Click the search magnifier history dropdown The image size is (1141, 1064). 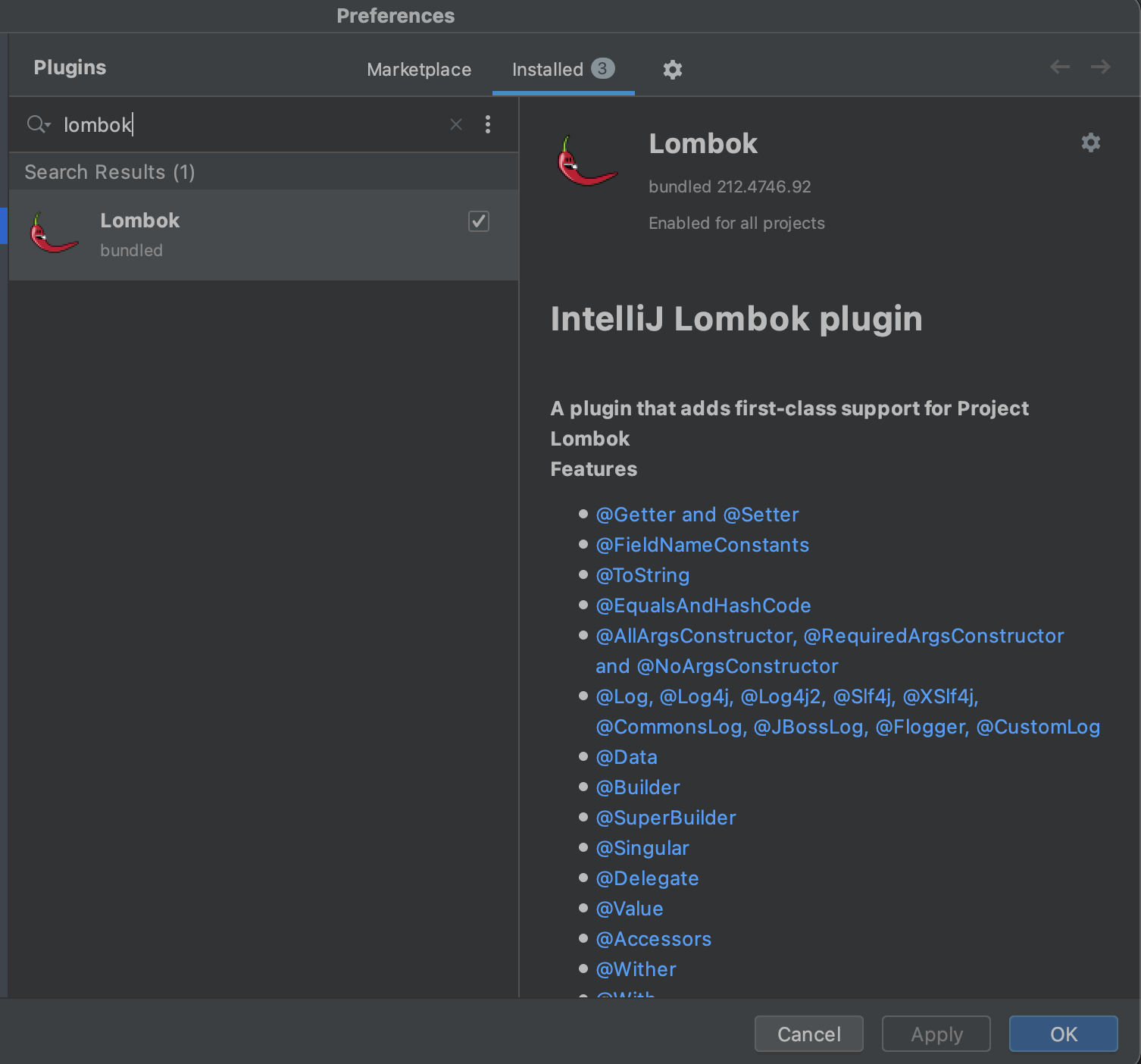(39, 124)
